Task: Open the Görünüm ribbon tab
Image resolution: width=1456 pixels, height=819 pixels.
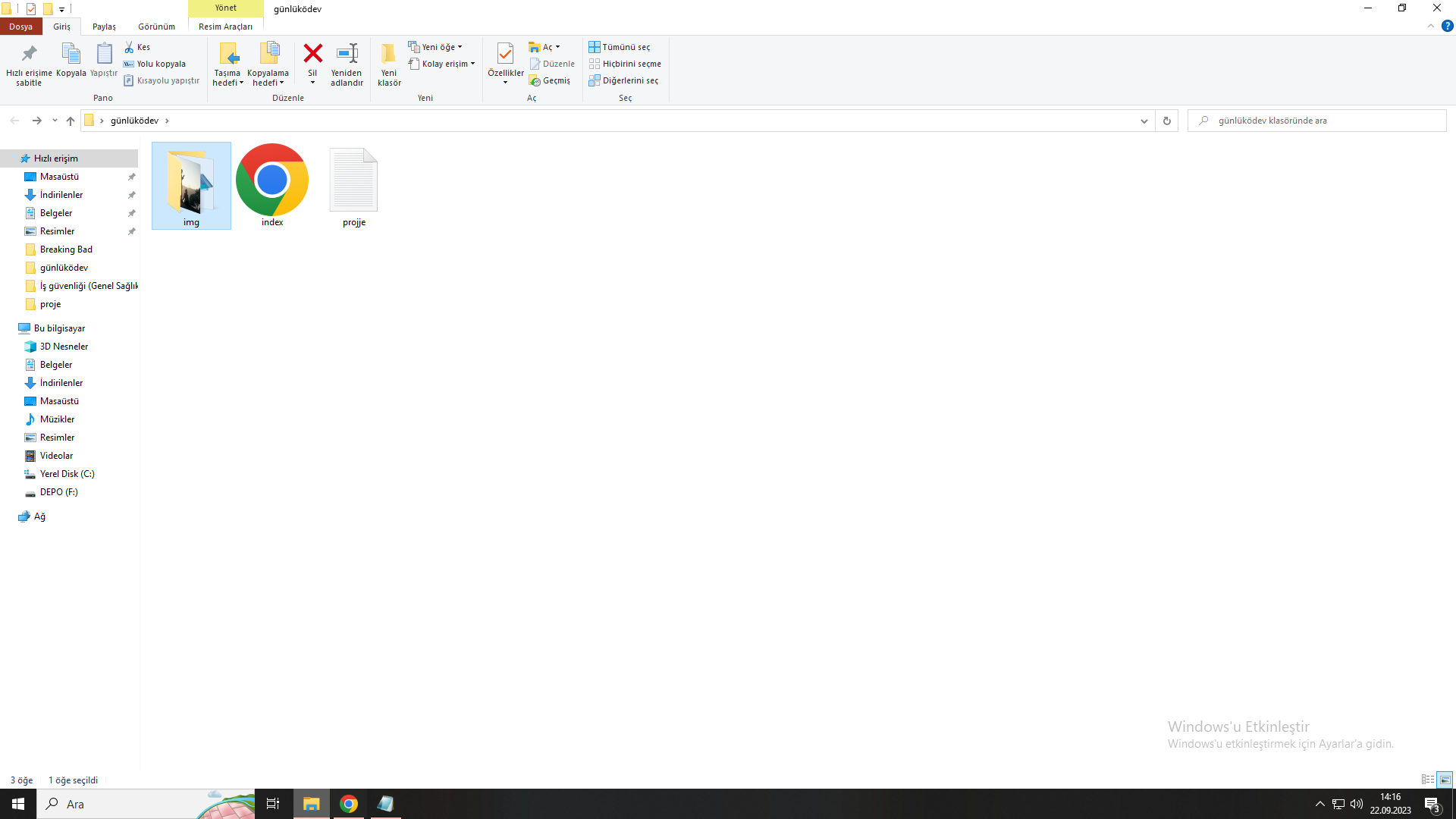Action: coord(156,27)
